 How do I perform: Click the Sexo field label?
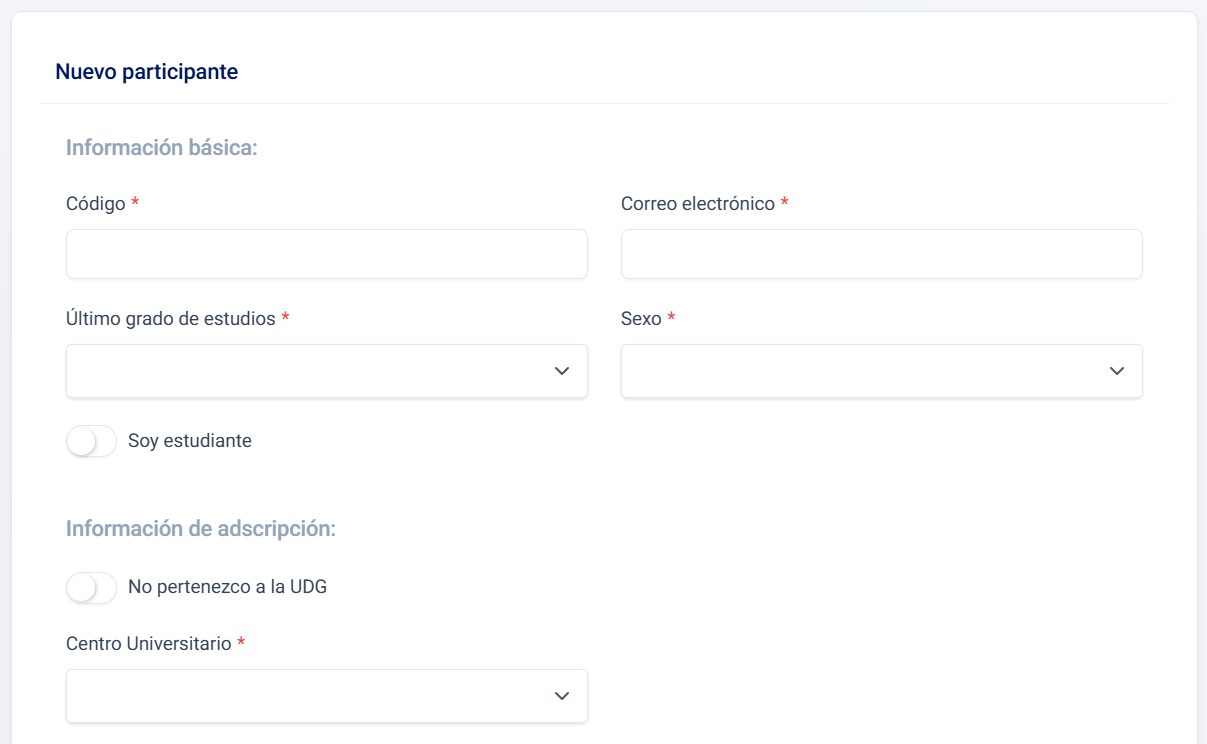(x=641, y=319)
